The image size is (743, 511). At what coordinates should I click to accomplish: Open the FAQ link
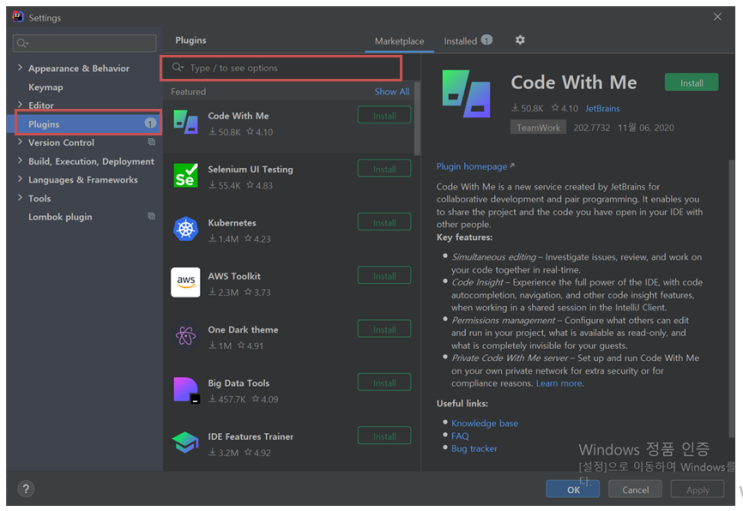(460, 436)
